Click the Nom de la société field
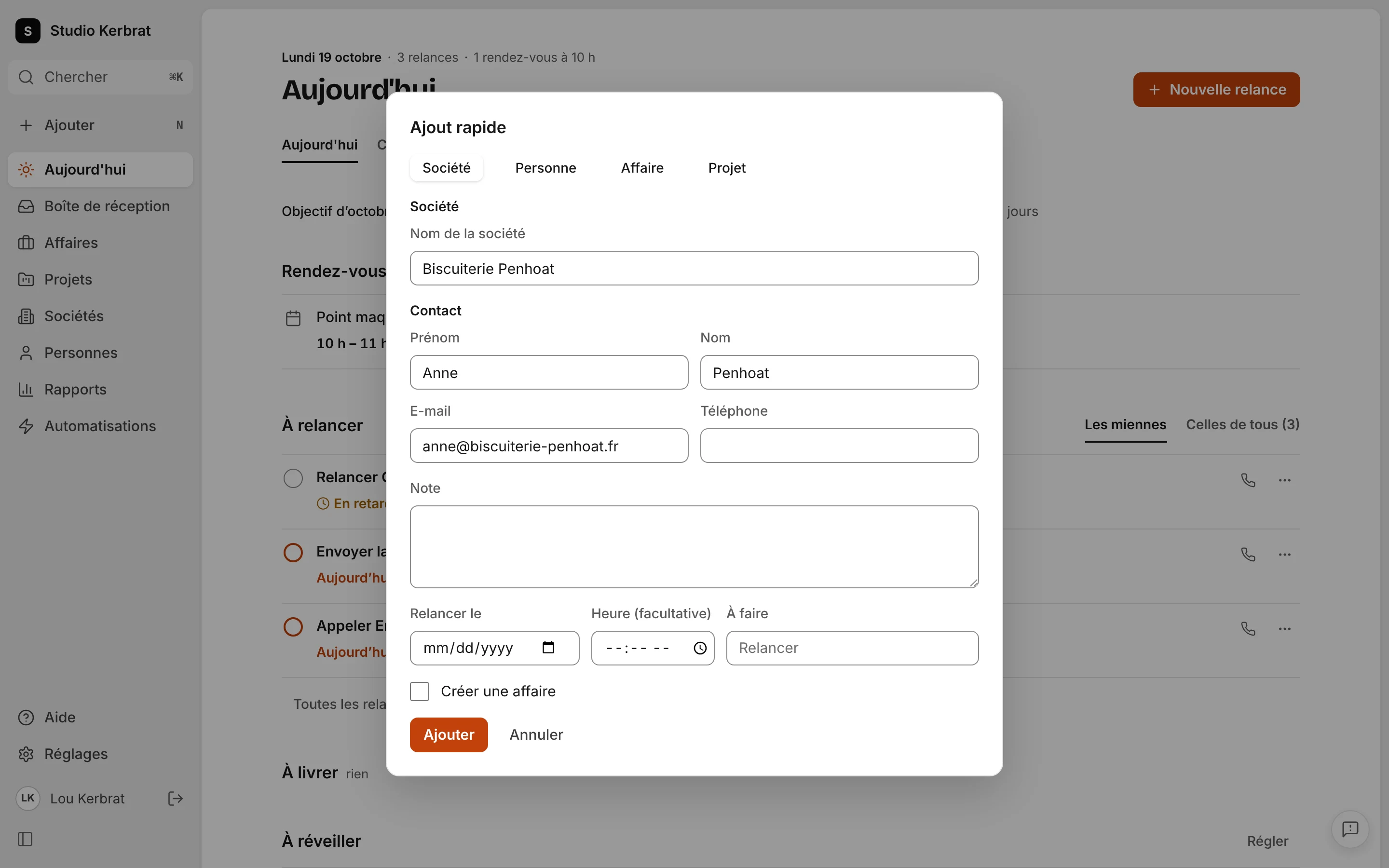The height and width of the screenshot is (868, 1389). 694,268
